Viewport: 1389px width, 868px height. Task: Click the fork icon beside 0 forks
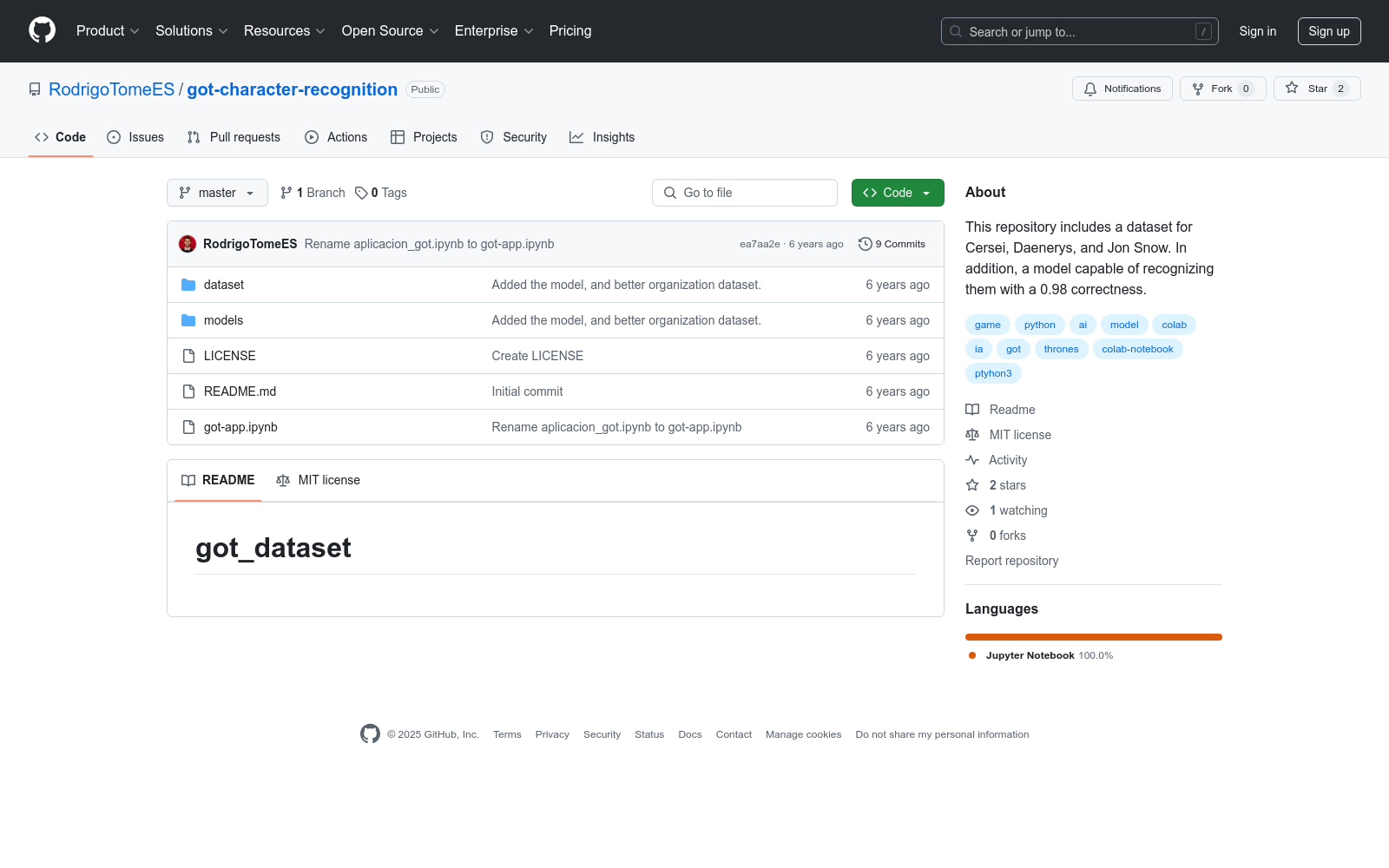[972, 536]
